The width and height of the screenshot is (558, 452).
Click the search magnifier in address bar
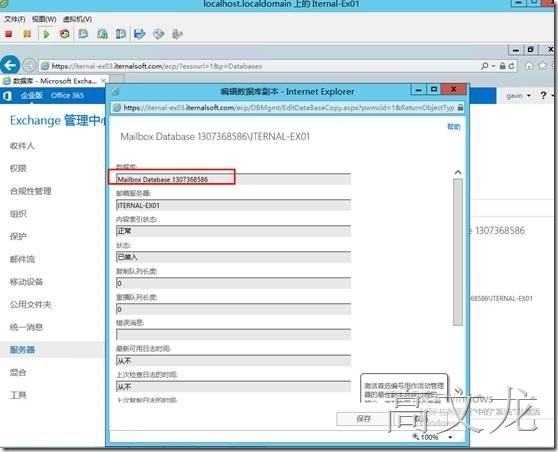pos(485,66)
